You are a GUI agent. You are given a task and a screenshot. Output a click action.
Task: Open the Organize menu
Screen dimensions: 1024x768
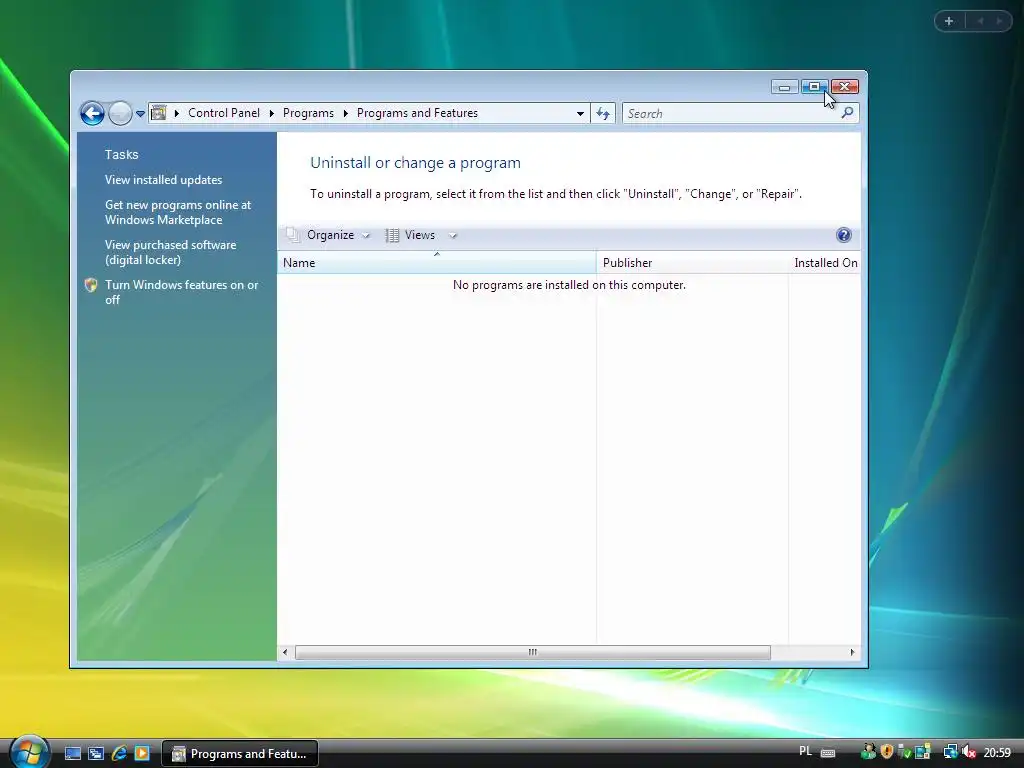pyautogui.click(x=330, y=235)
